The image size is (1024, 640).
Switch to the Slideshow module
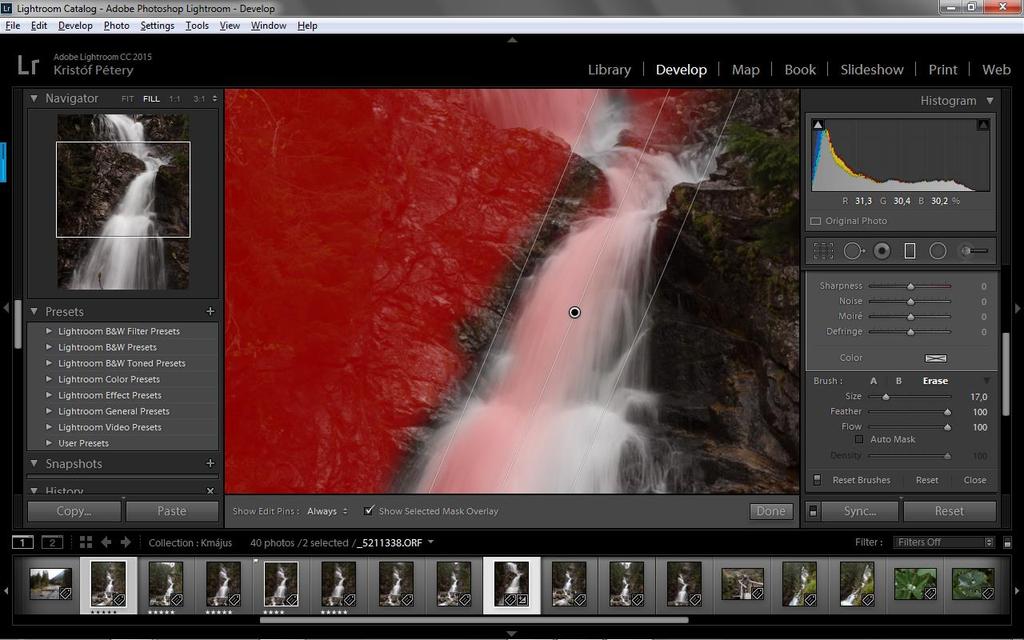point(872,70)
